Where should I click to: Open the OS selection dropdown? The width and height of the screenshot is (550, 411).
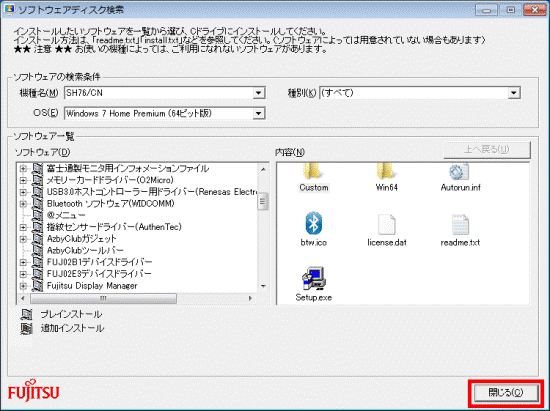point(258,113)
